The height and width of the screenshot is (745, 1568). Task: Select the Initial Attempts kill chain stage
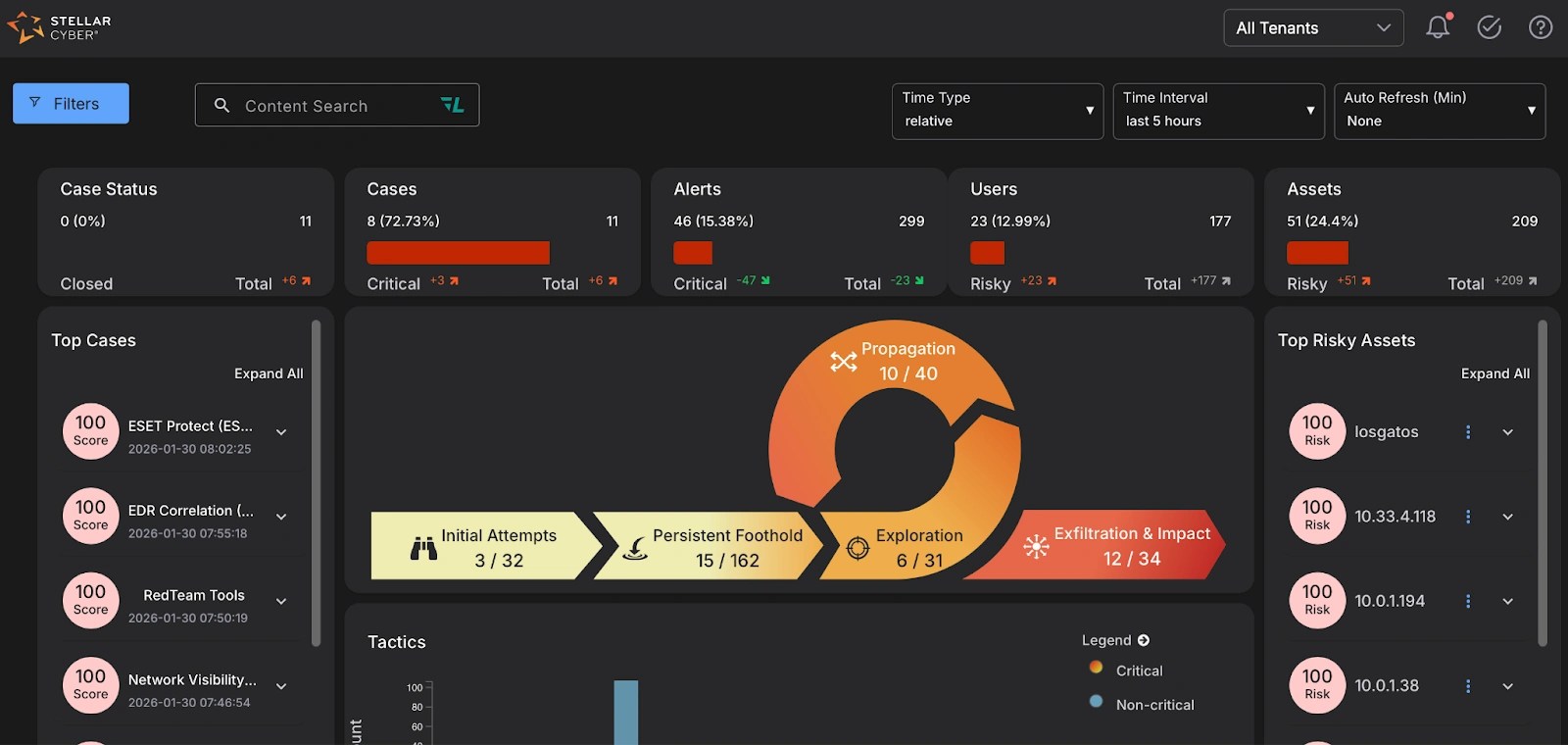click(x=486, y=546)
